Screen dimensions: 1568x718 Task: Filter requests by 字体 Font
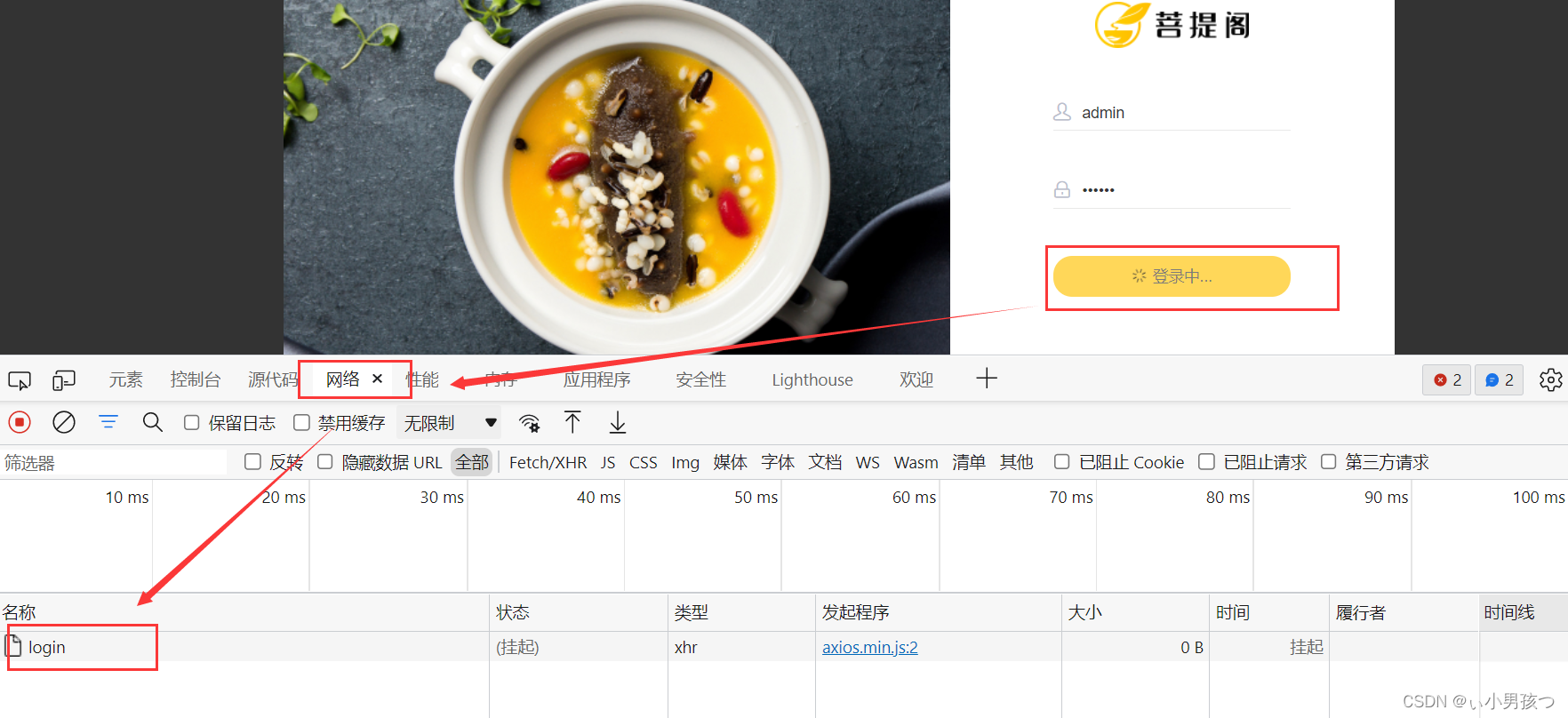coord(778,462)
